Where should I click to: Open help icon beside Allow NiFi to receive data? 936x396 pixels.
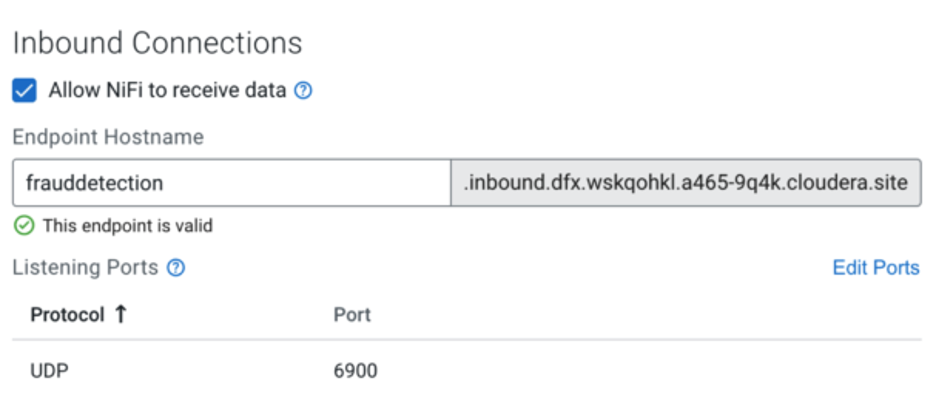point(303,91)
